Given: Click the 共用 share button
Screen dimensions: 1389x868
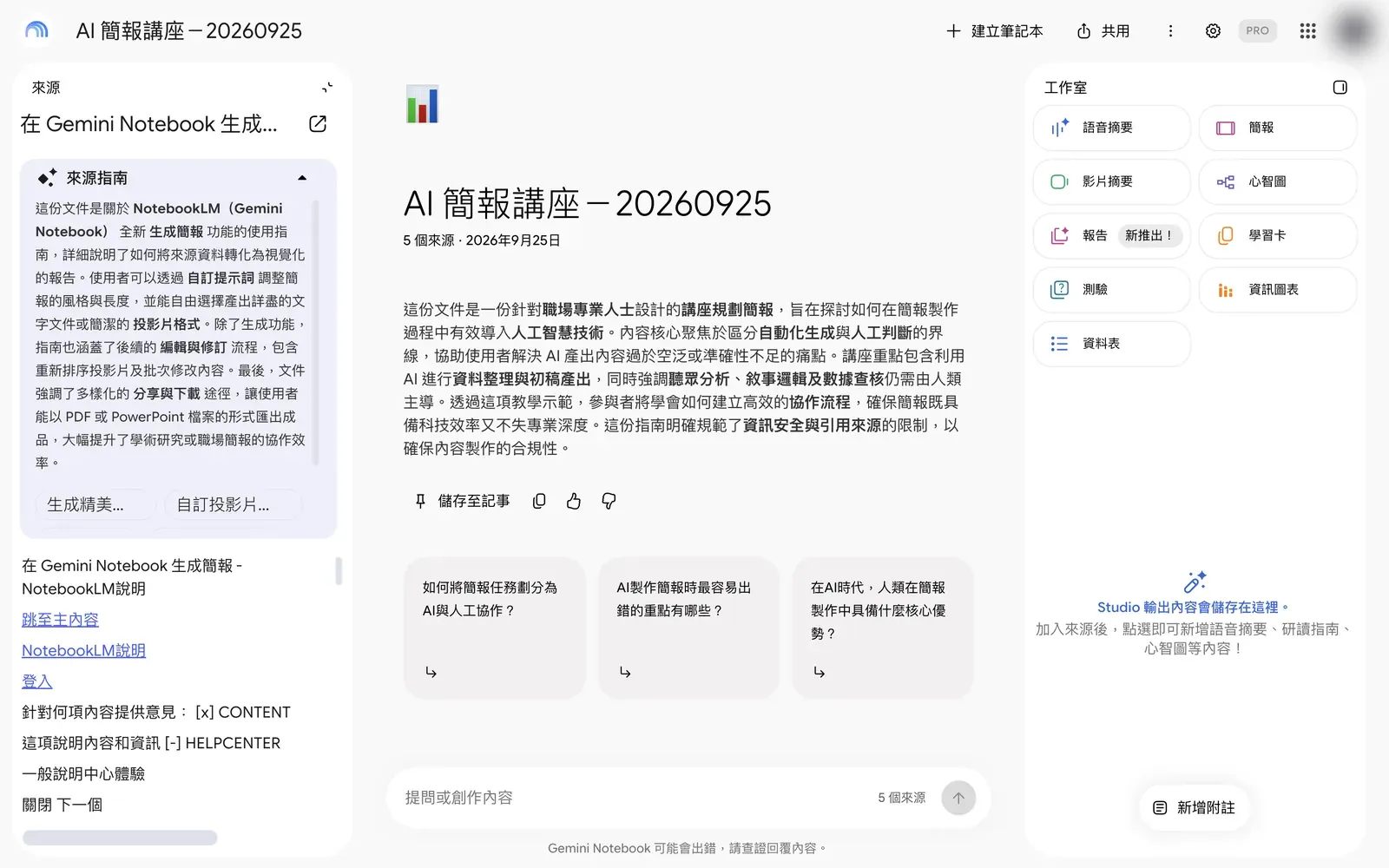Looking at the screenshot, I should point(1103,31).
